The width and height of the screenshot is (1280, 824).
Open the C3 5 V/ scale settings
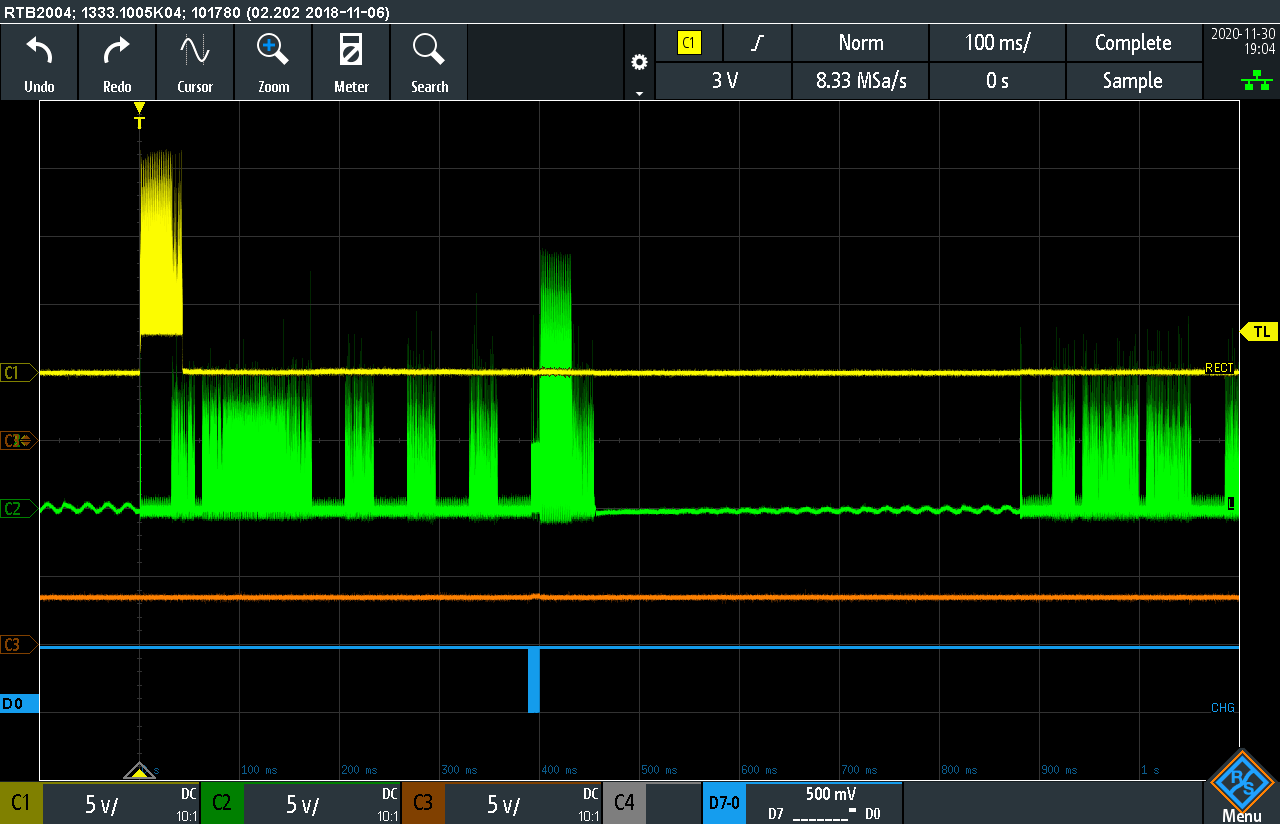tap(523, 803)
